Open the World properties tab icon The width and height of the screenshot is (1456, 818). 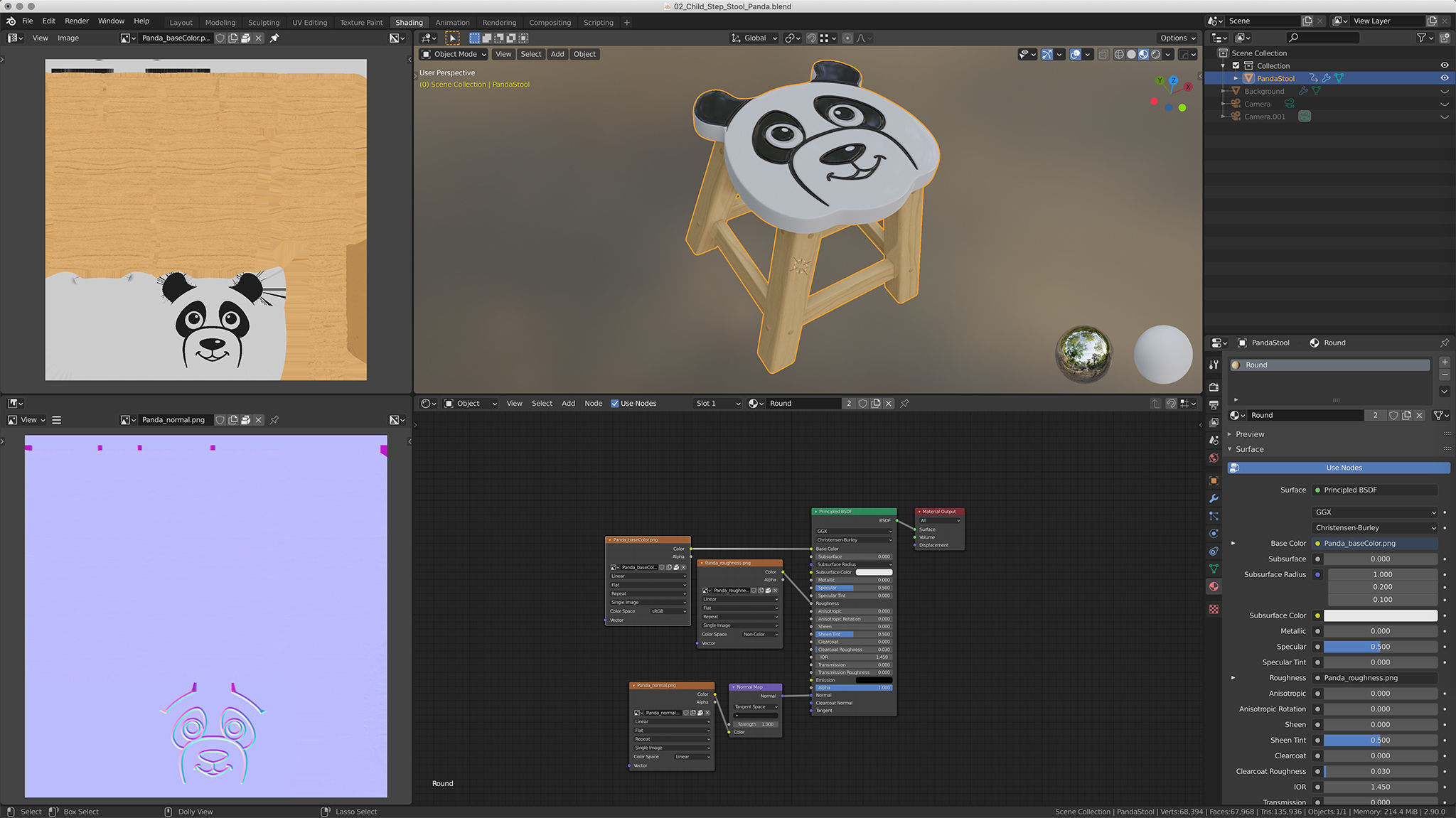(x=1214, y=458)
